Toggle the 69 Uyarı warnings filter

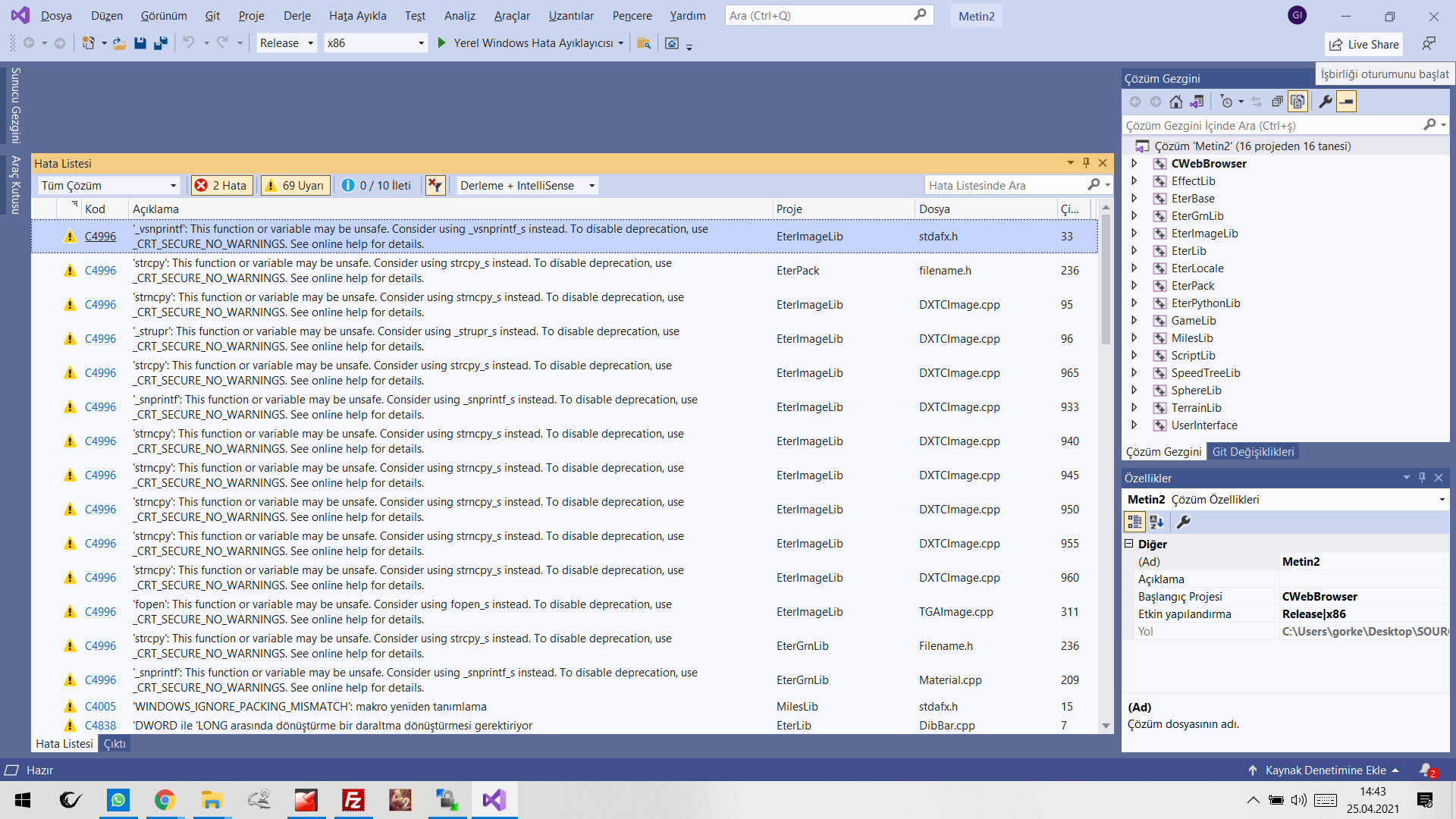point(295,186)
